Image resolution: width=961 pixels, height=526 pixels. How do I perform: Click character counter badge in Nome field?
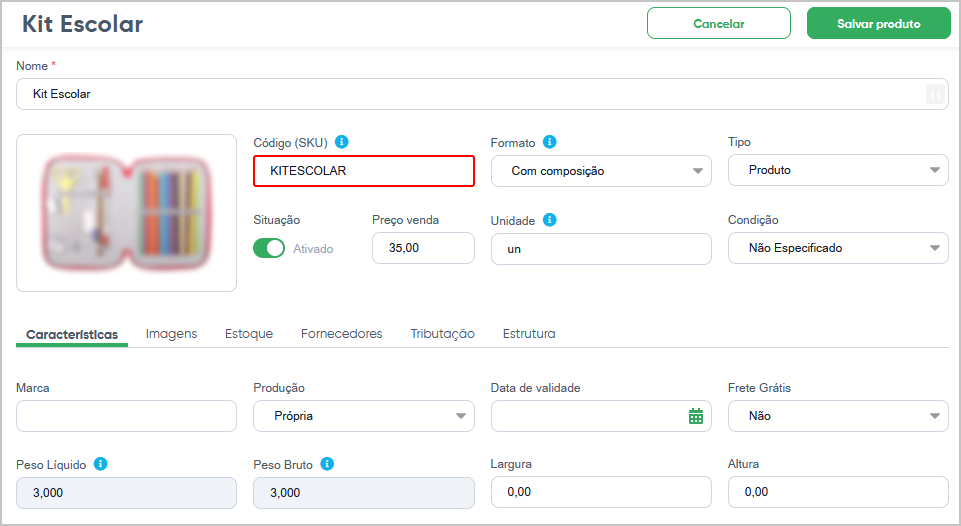[935, 94]
